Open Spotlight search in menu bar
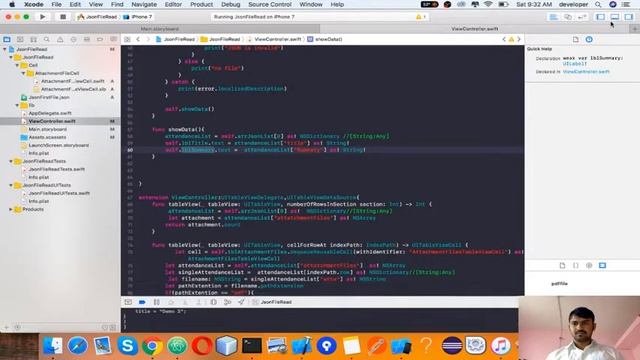Viewport: 640px width, 360px height. (598, 4)
